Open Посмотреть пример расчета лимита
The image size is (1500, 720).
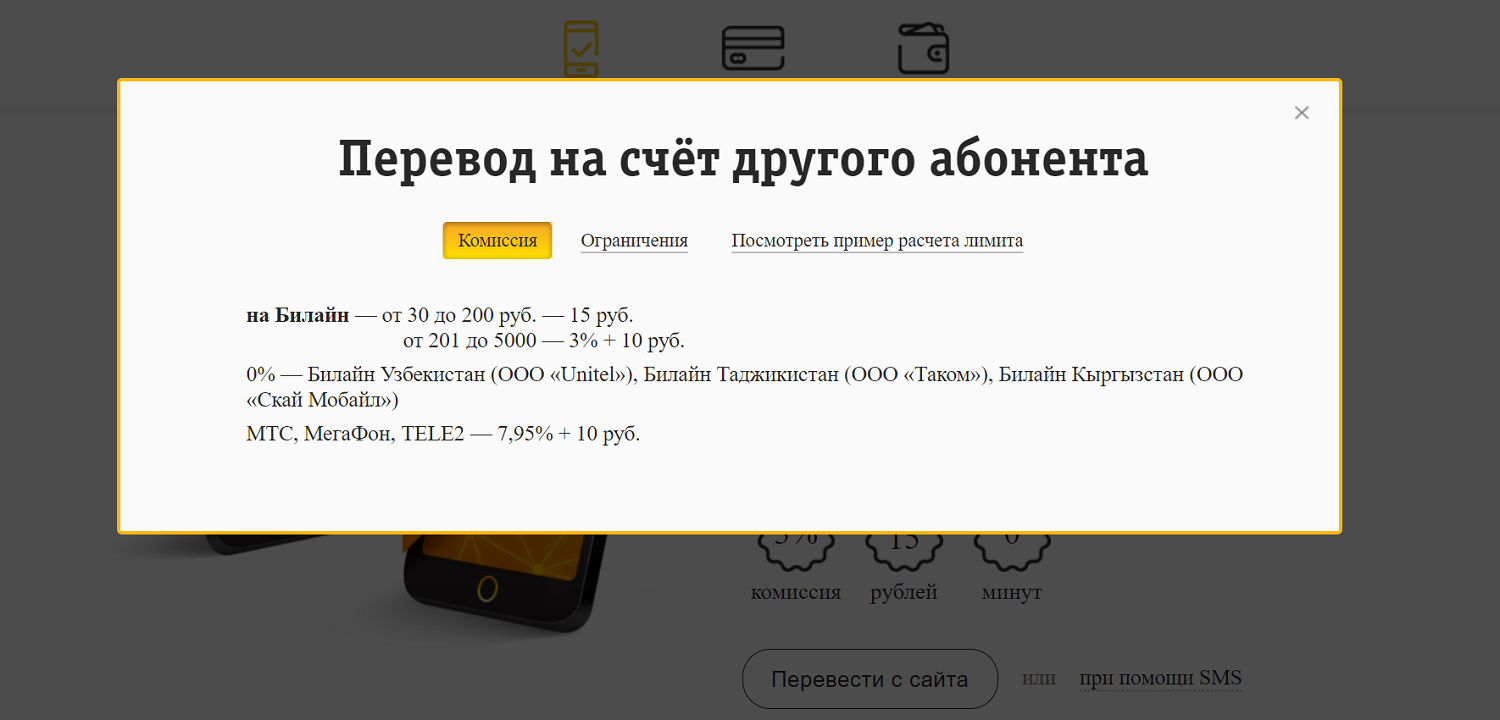[876, 241]
